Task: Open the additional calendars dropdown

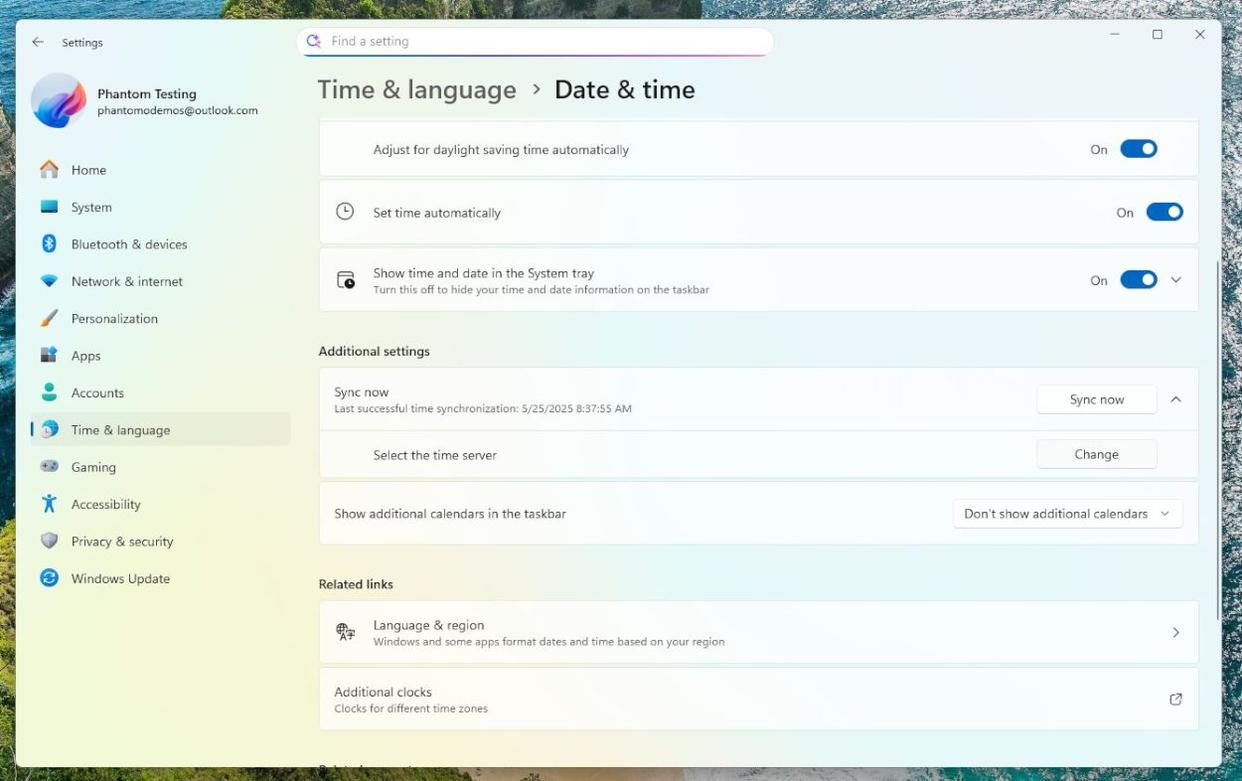Action: (1067, 514)
